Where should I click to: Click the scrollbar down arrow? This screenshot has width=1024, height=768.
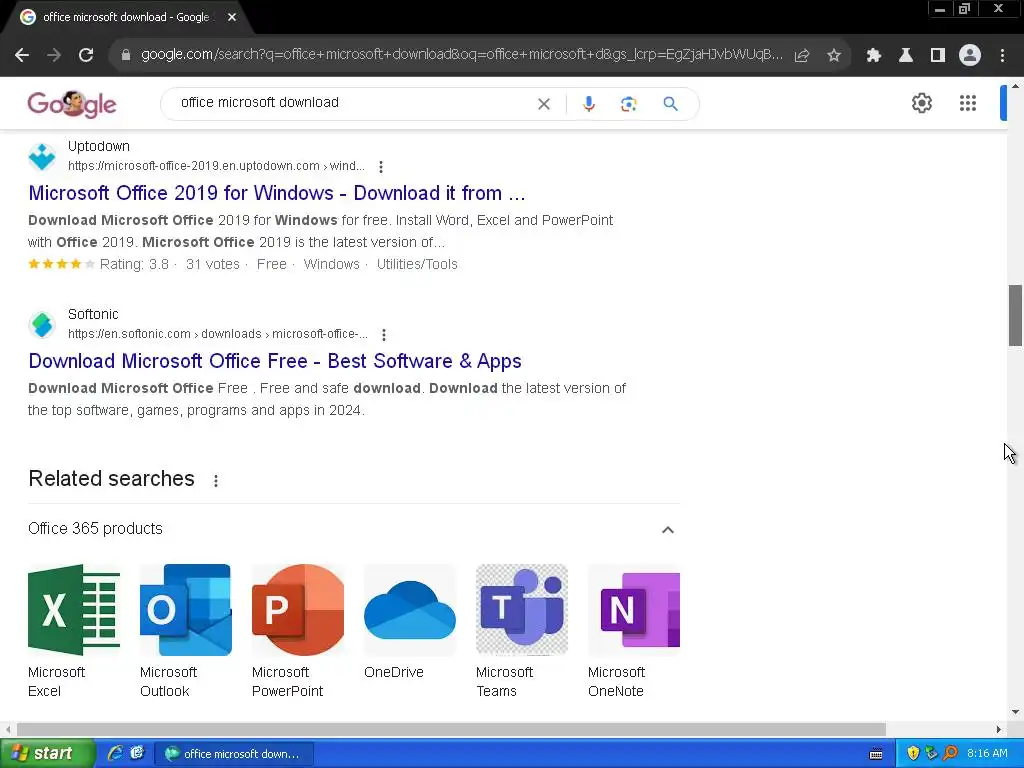tap(1015, 712)
